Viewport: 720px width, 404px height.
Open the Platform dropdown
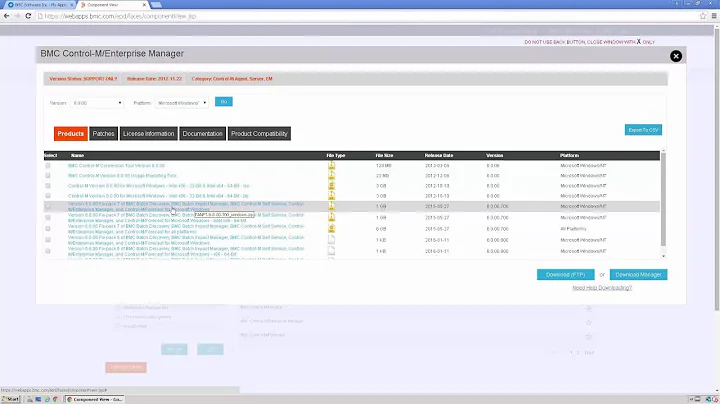[x=182, y=103]
